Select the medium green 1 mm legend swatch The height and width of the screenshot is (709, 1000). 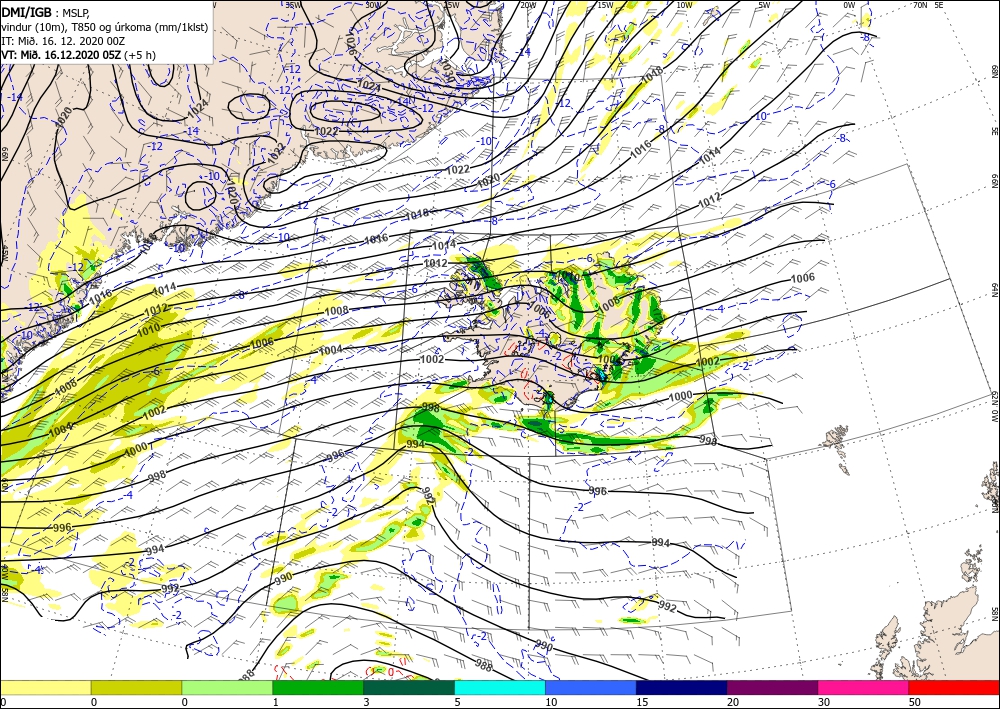tap(318, 687)
